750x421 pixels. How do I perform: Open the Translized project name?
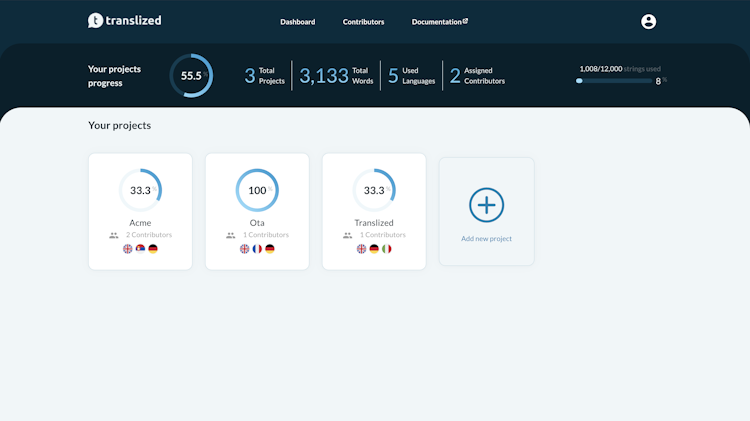[374, 223]
